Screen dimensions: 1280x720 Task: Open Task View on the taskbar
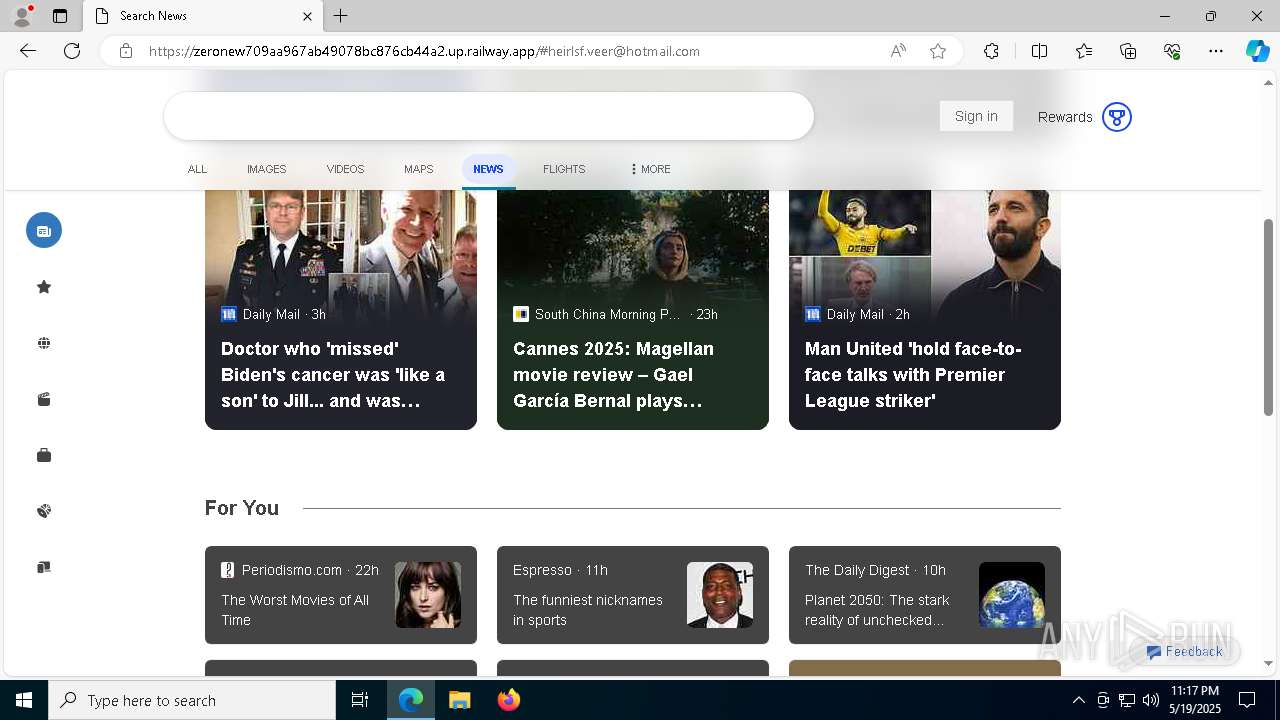360,700
